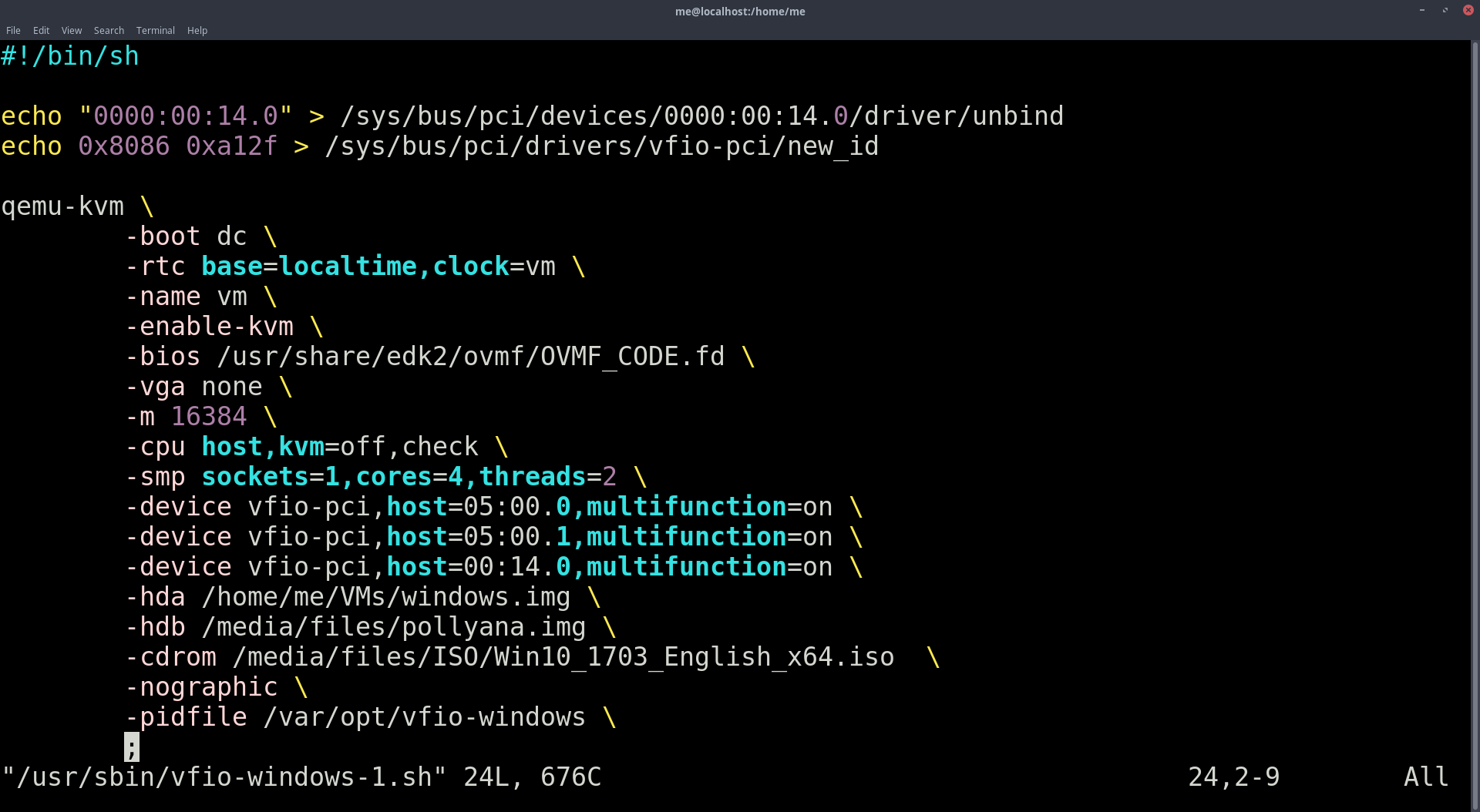Click the -vga none option

[x=193, y=387]
